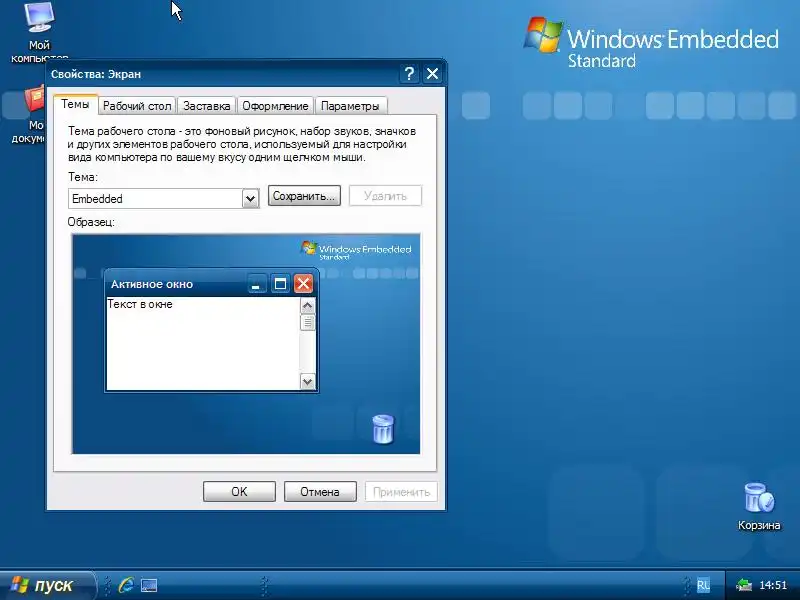Open the Заставка tab
This screenshot has height=600, width=800.
tap(207, 106)
